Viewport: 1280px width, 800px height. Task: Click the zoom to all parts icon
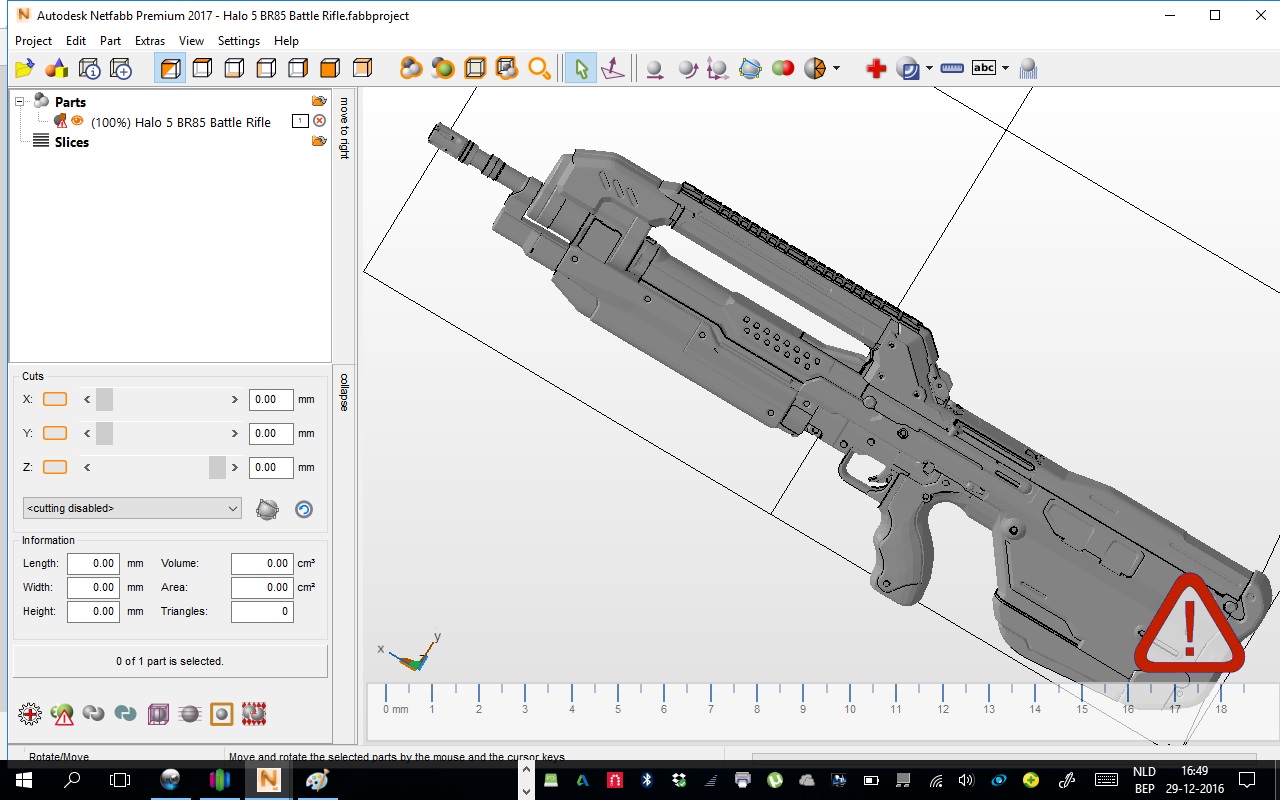[411, 68]
